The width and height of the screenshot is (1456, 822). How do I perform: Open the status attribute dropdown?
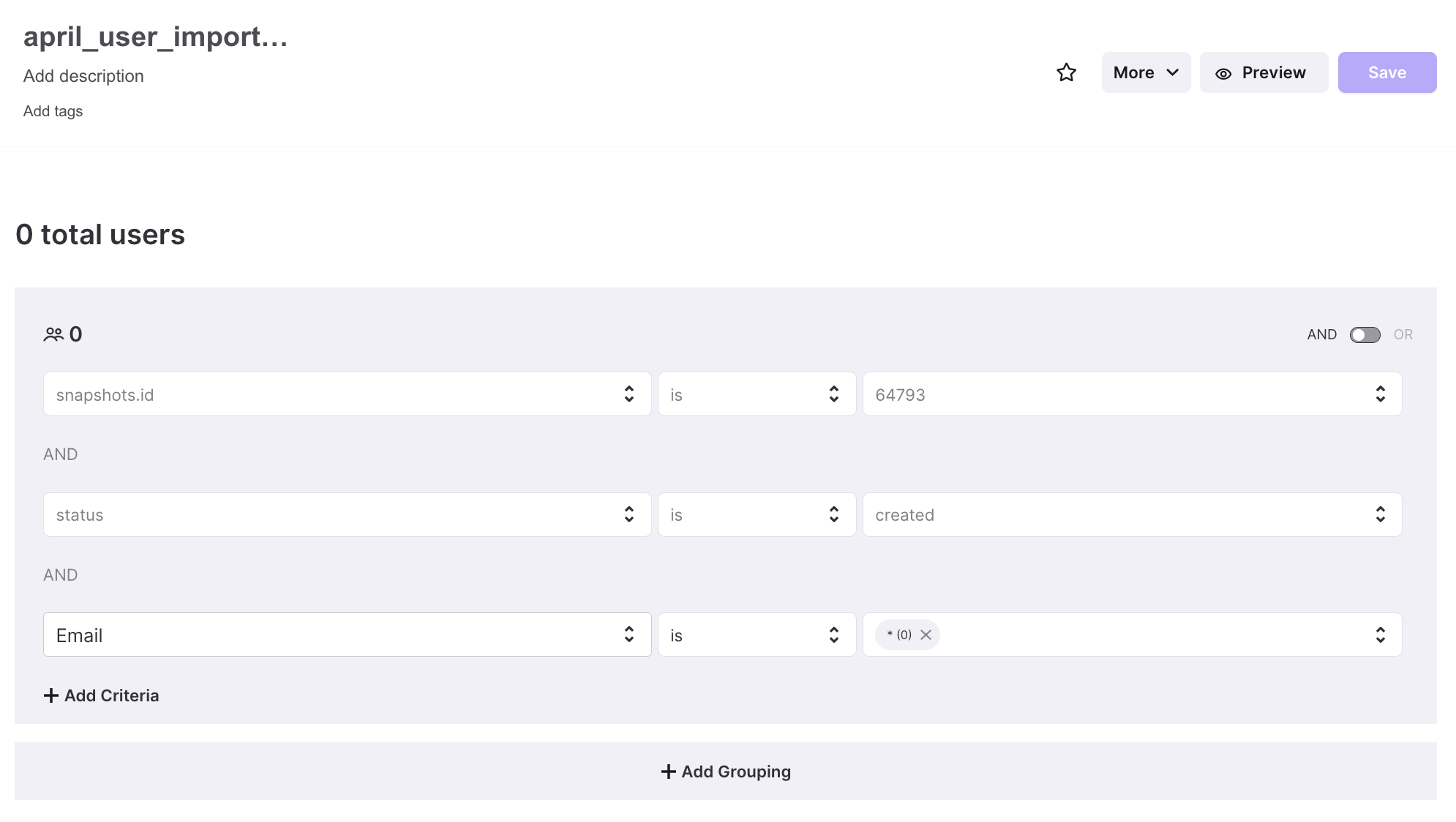point(347,515)
